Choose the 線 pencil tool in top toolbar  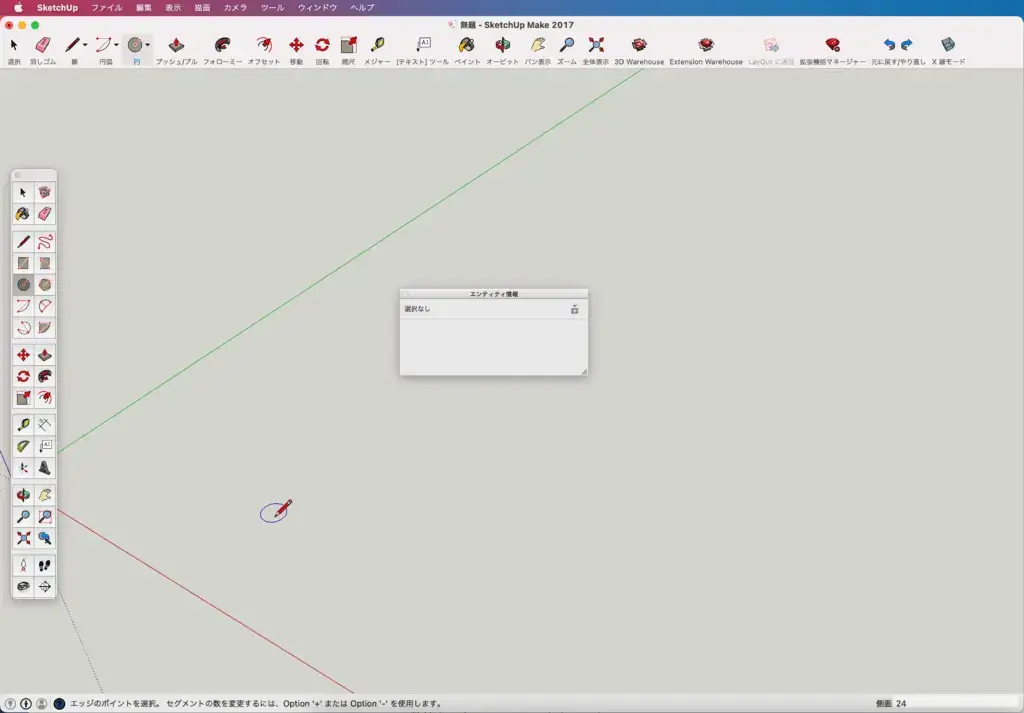point(72,45)
